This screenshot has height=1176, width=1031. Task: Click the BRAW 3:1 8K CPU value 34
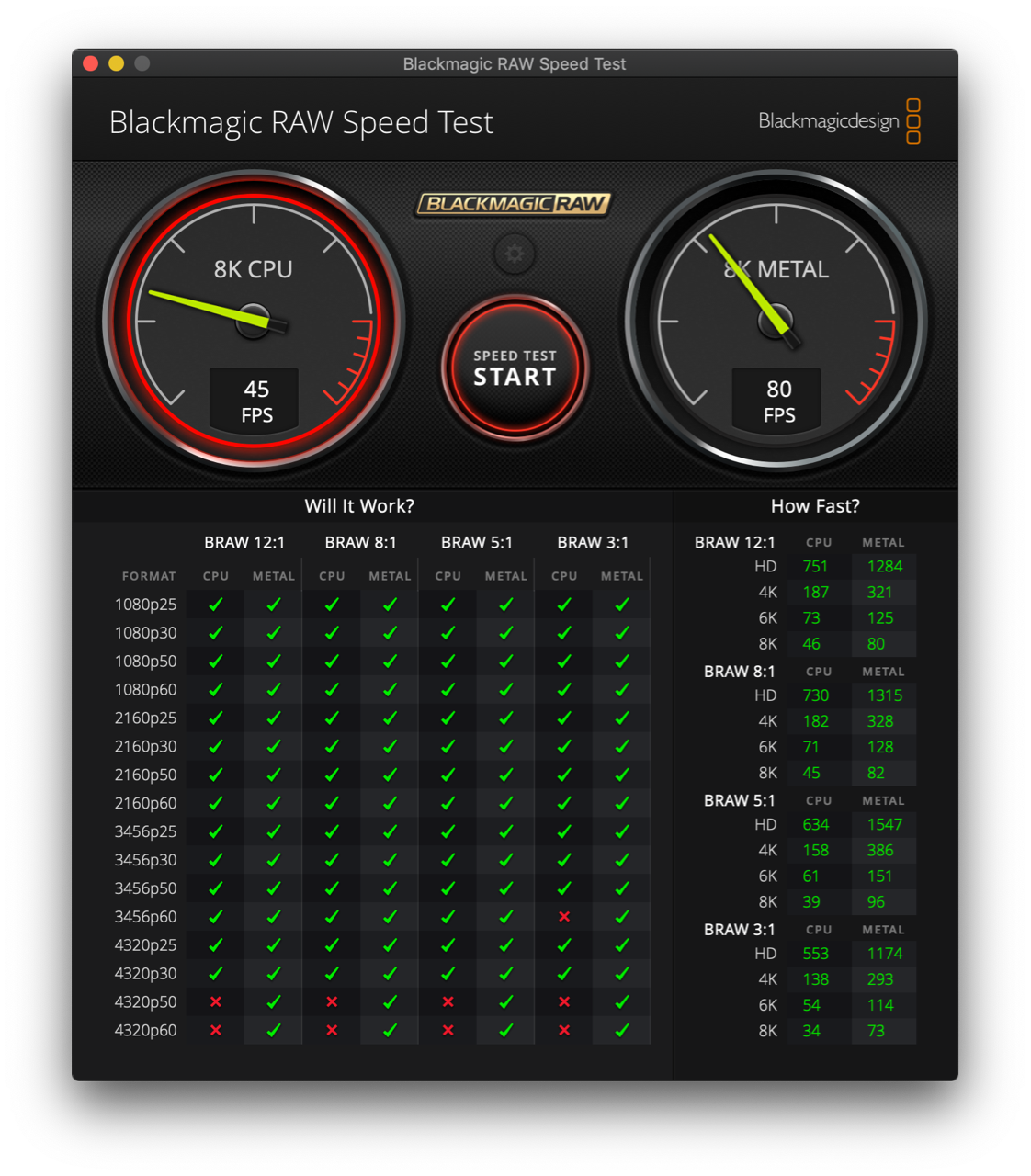[811, 1031]
